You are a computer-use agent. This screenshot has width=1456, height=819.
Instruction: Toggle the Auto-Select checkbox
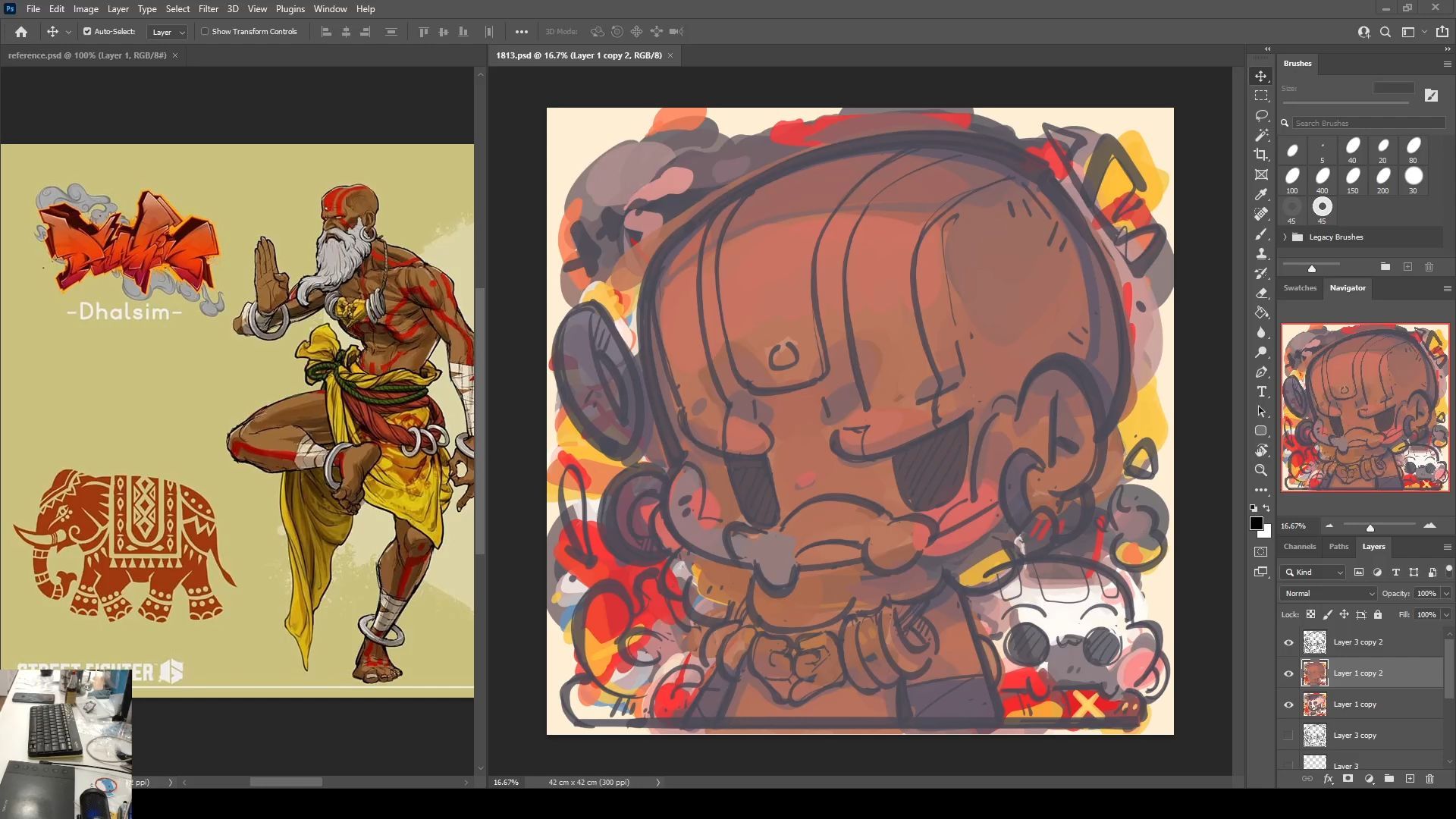coord(87,32)
